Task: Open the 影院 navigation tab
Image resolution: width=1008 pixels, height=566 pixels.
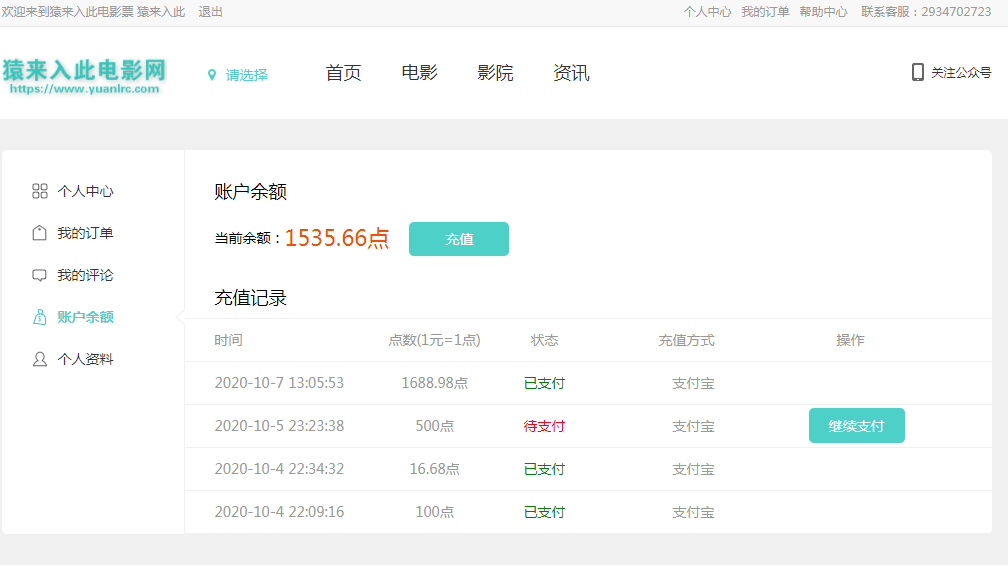Action: point(495,73)
